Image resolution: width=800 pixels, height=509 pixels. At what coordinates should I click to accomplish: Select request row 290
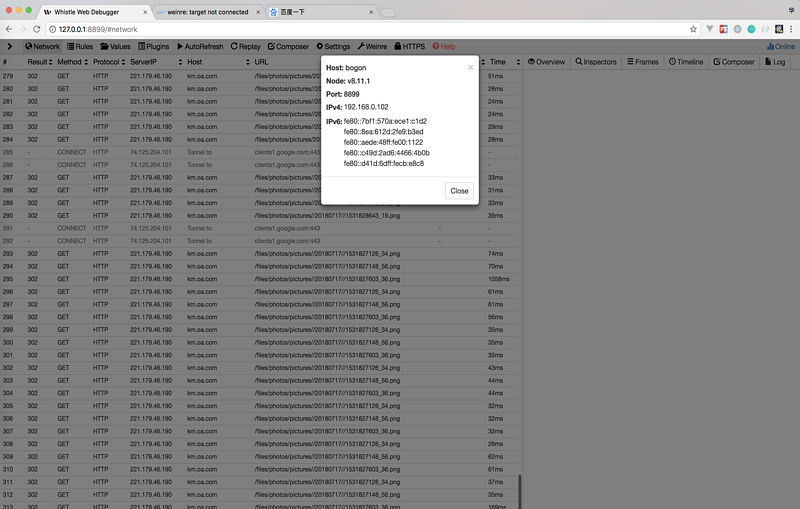(x=259, y=216)
